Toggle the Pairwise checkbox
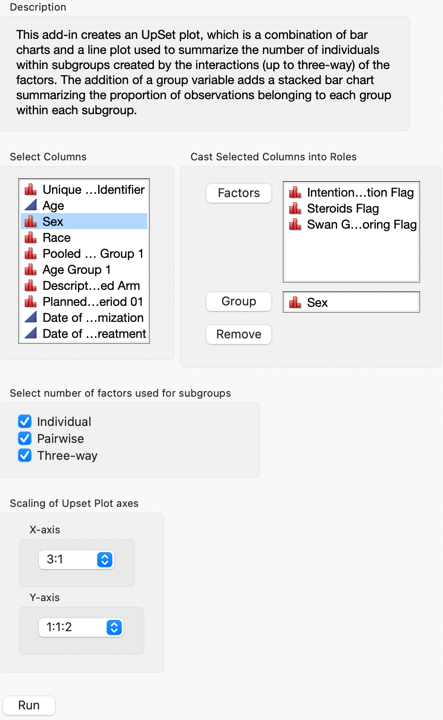Viewport: 443px width, 720px height. pos(25,438)
